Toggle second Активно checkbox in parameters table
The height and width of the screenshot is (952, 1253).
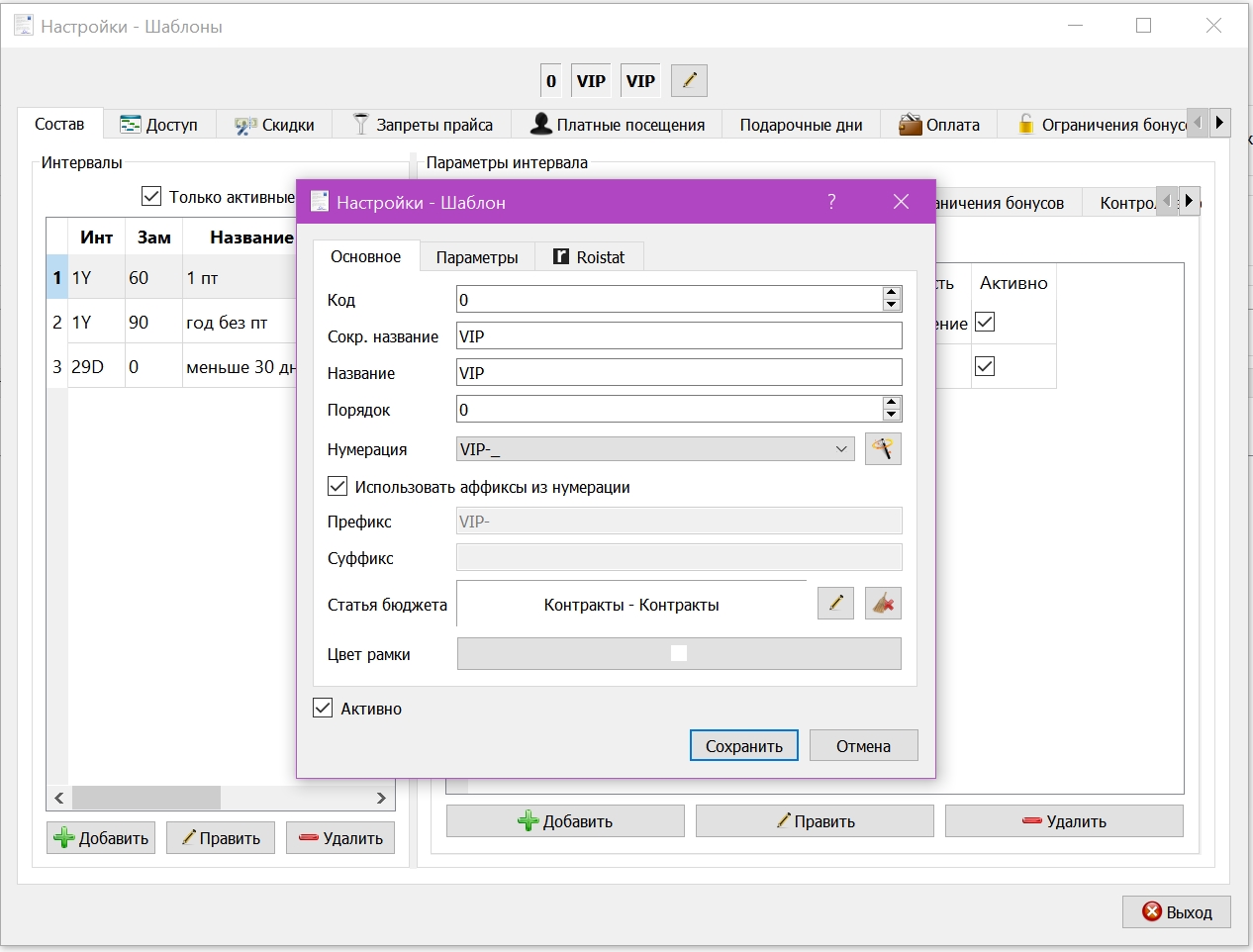[985, 366]
